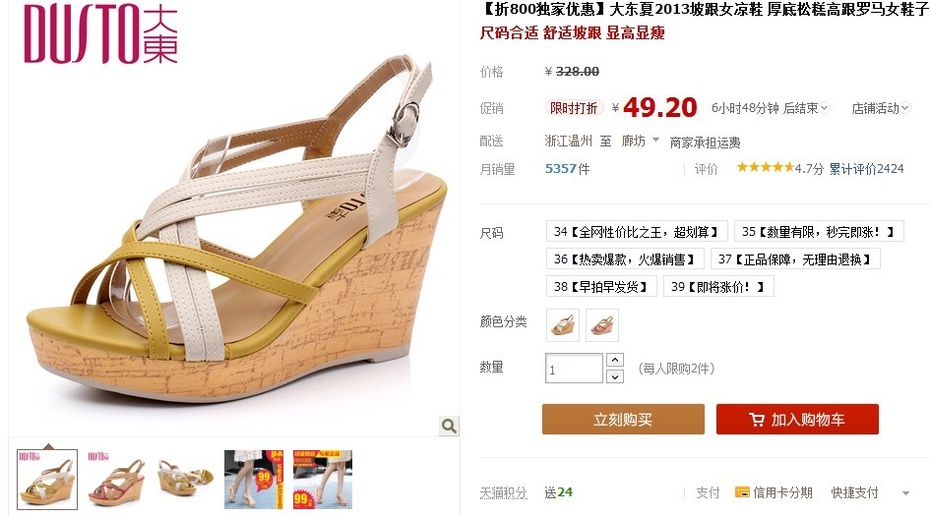Screen dimensions: 930x516
Task: Click the DUSTO brand logo
Action: (x=101, y=34)
